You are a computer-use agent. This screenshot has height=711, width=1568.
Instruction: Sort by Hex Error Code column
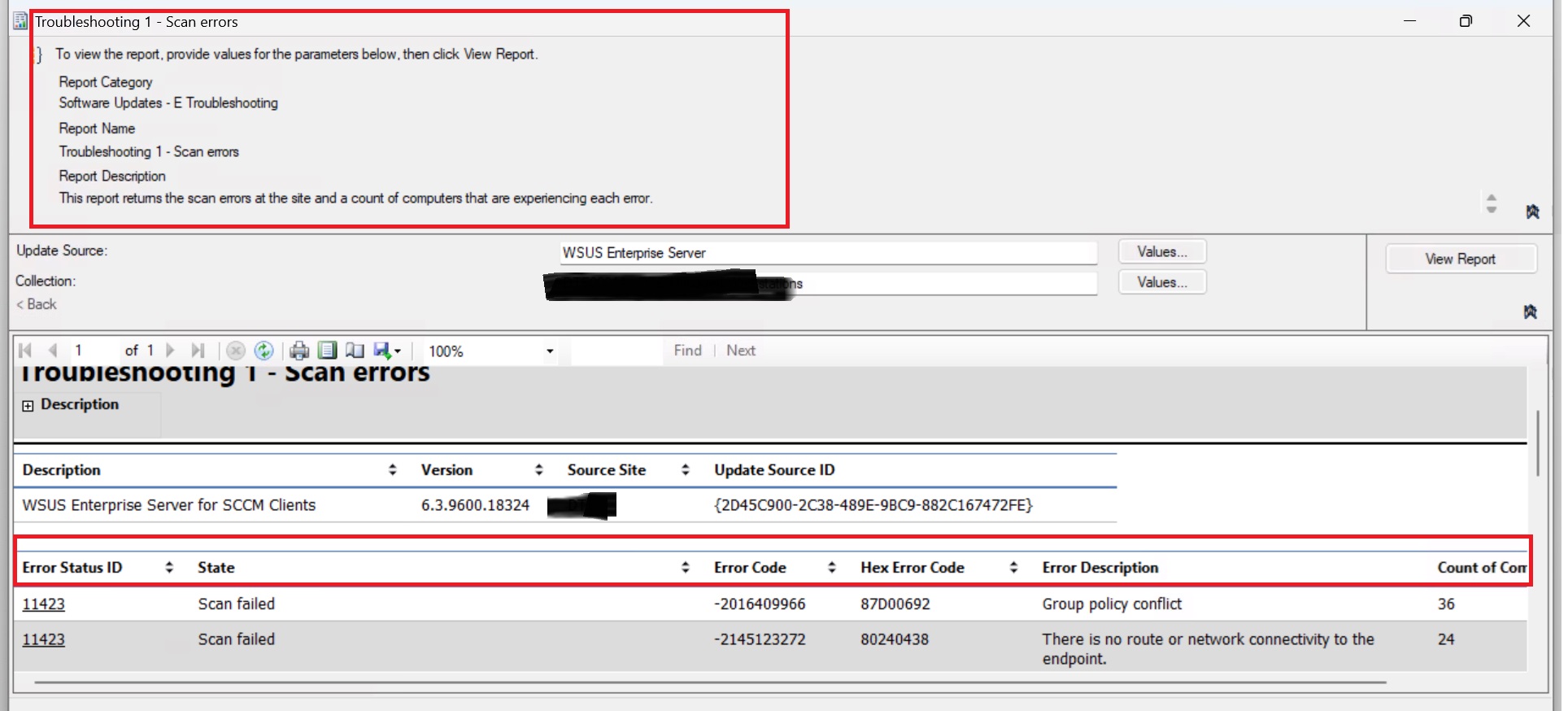coord(1013,567)
